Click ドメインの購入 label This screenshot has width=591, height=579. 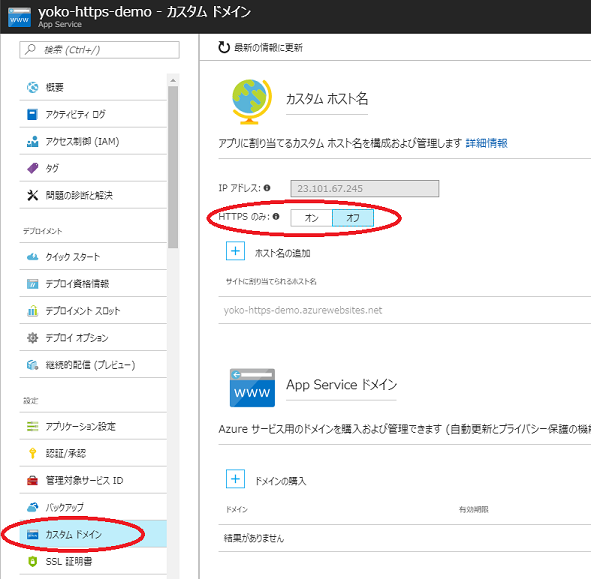[280, 481]
